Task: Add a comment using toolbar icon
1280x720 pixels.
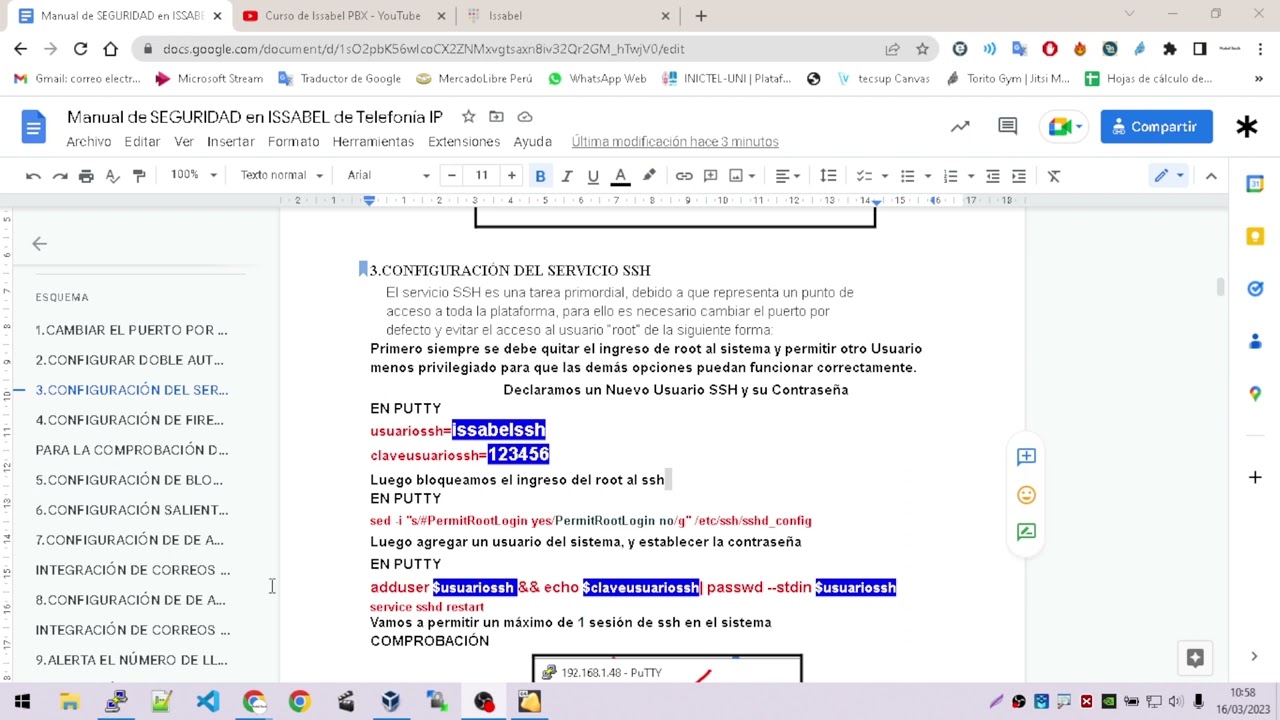Action: [x=710, y=176]
